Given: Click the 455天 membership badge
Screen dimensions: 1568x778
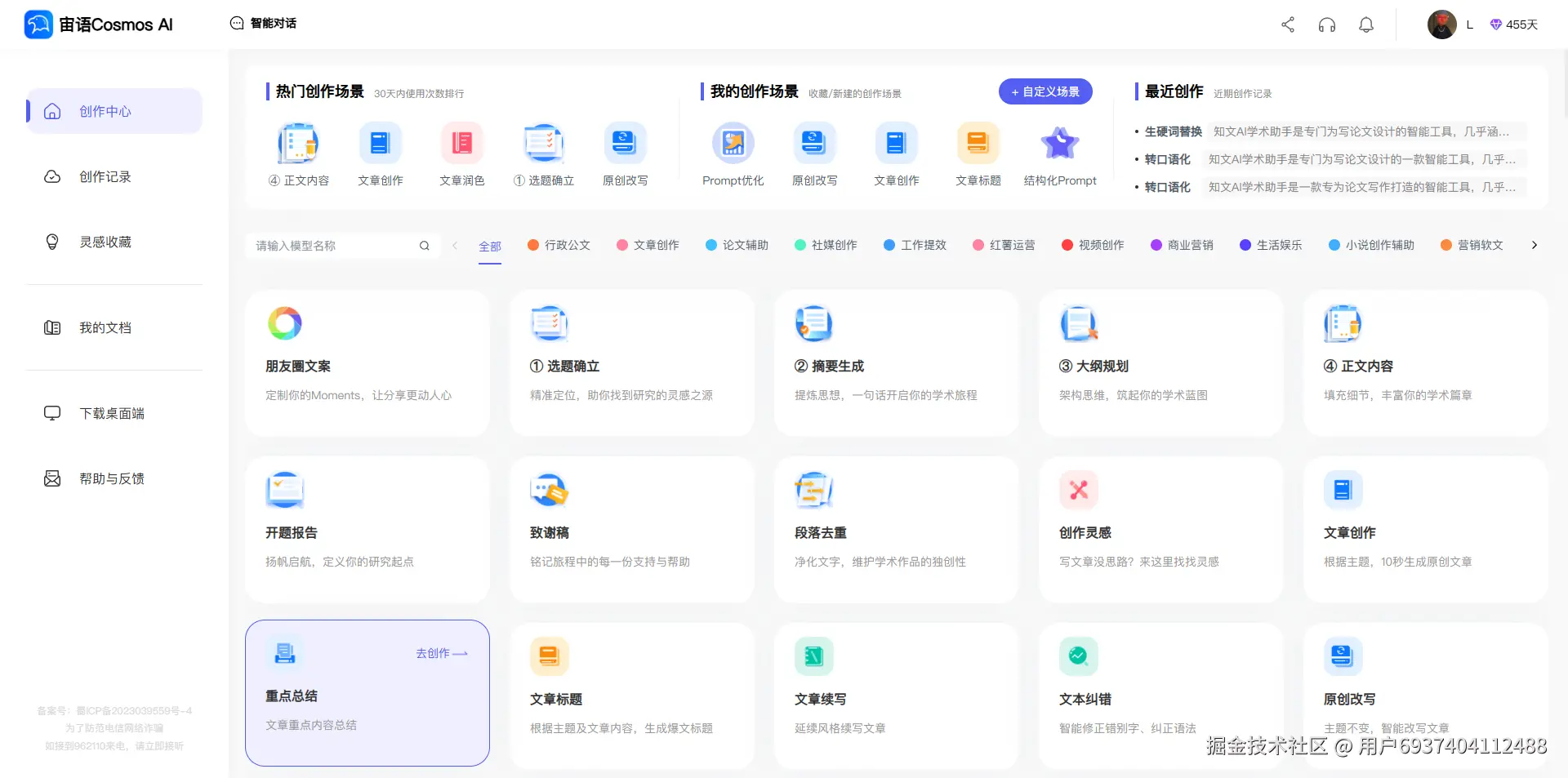Looking at the screenshot, I should [1514, 24].
